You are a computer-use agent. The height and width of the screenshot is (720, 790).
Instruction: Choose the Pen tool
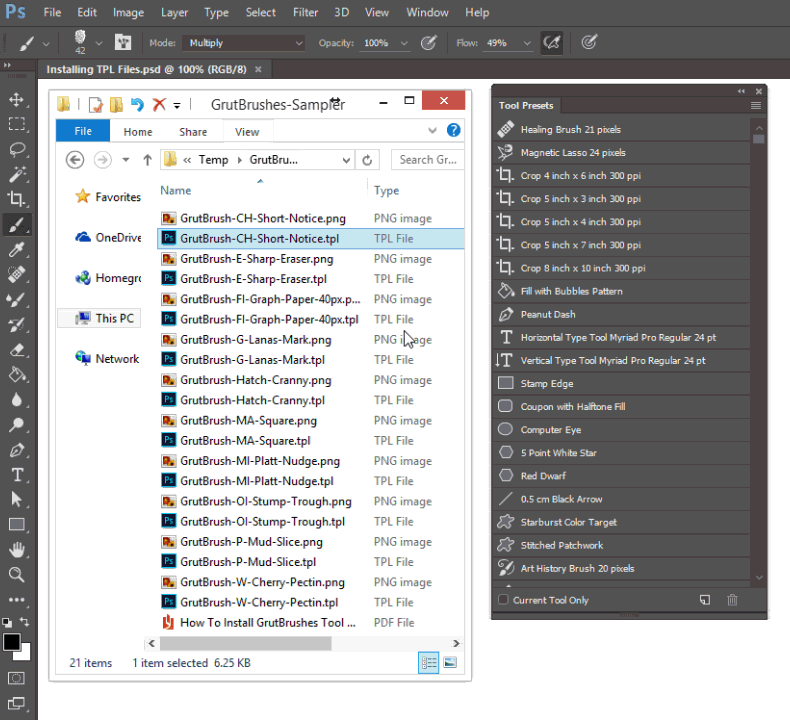coord(16,449)
